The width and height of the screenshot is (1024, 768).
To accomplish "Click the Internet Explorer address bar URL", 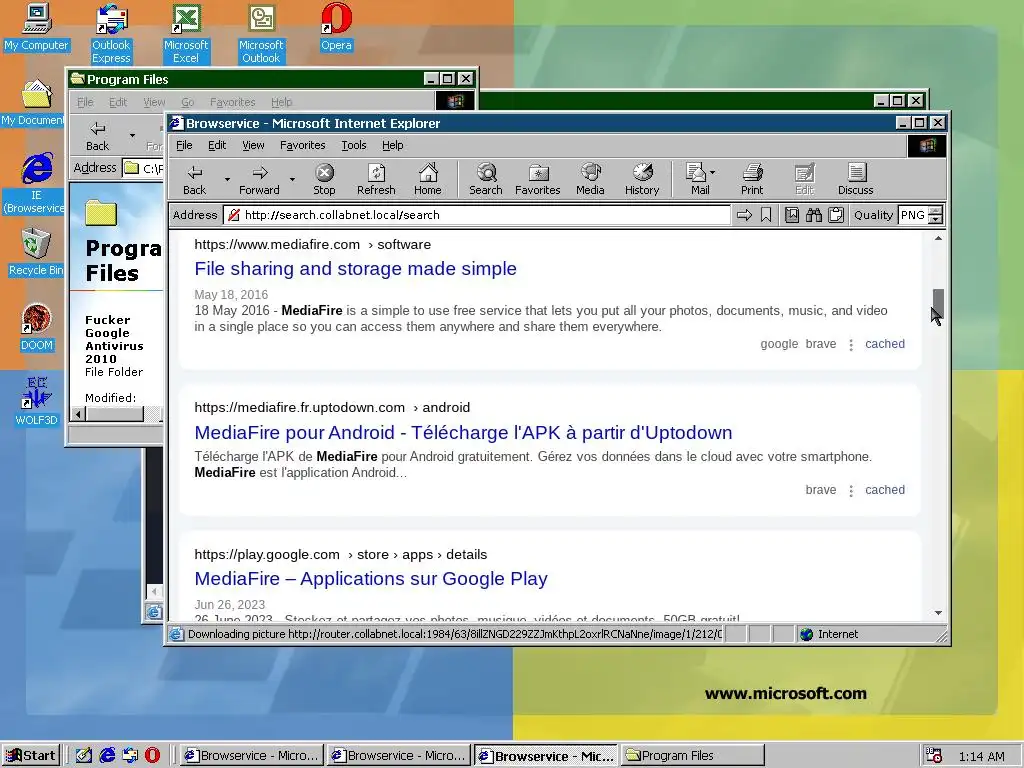I will (x=477, y=215).
